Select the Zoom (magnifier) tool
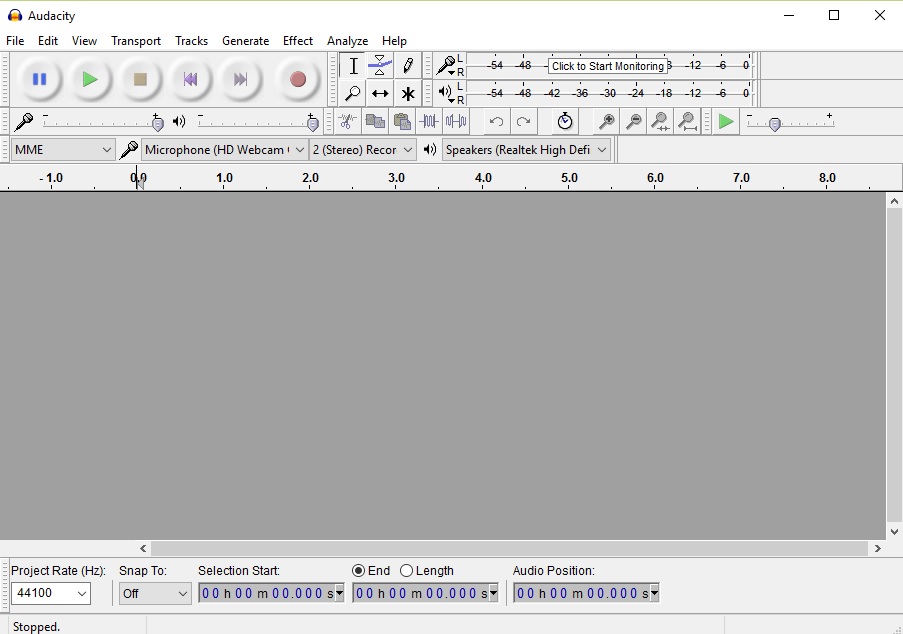Image resolution: width=903 pixels, height=634 pixels. [x=353, y=93]
